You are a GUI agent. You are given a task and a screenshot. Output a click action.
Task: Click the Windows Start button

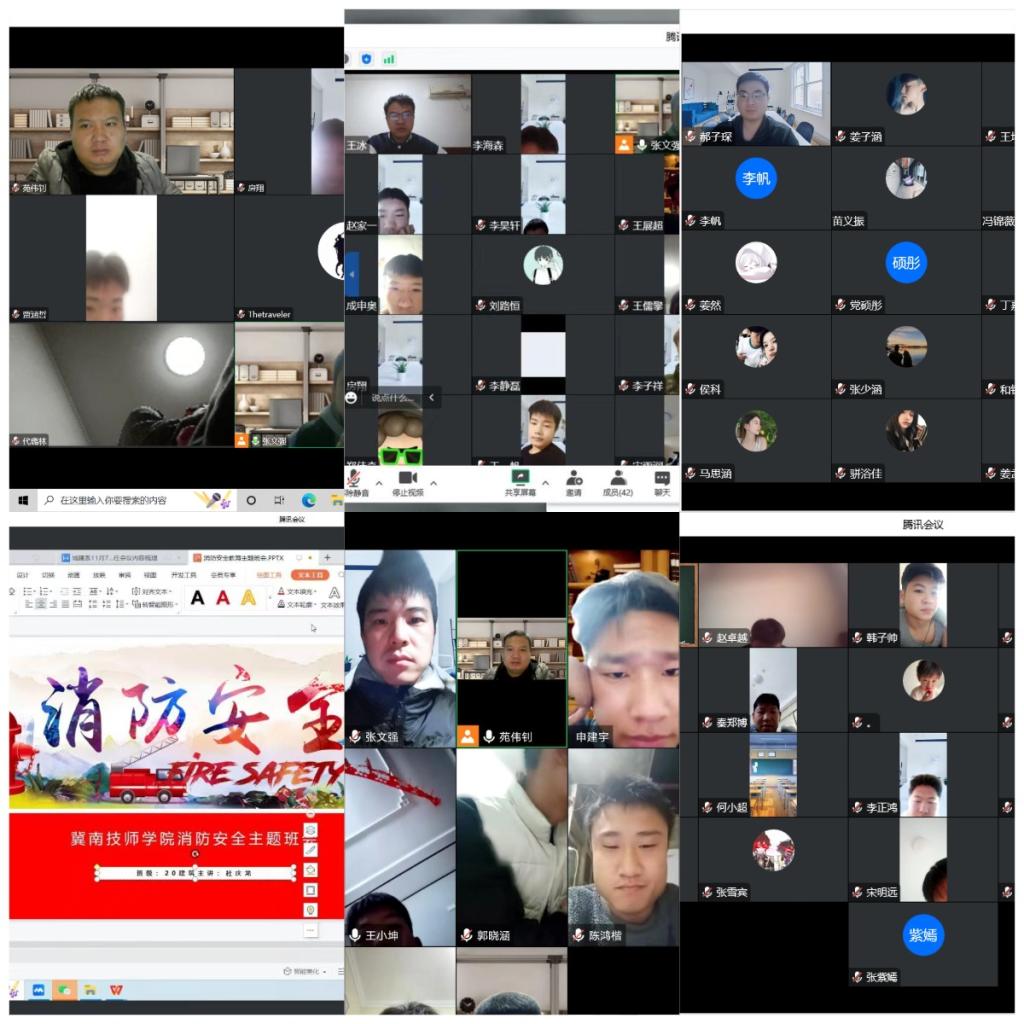click(x=22, y=499)
